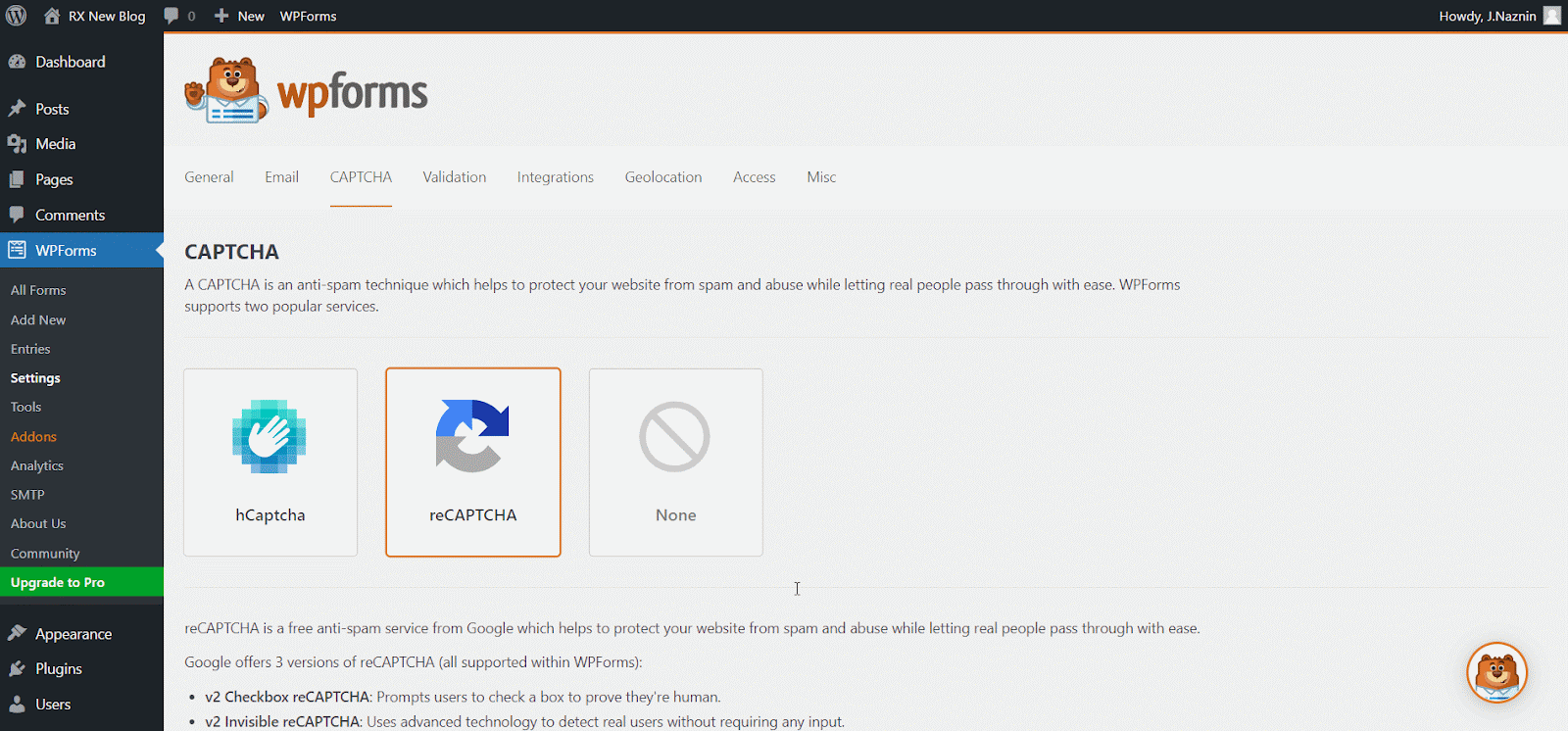This screenshot has height=731, width=1568.
Task: Open Entries submenu link
Action: point(30,349)
